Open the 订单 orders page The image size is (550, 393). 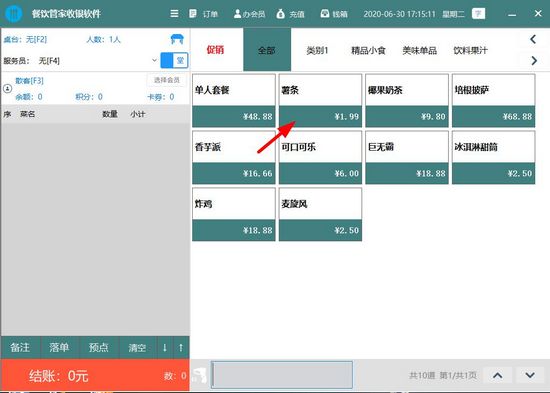203,14
